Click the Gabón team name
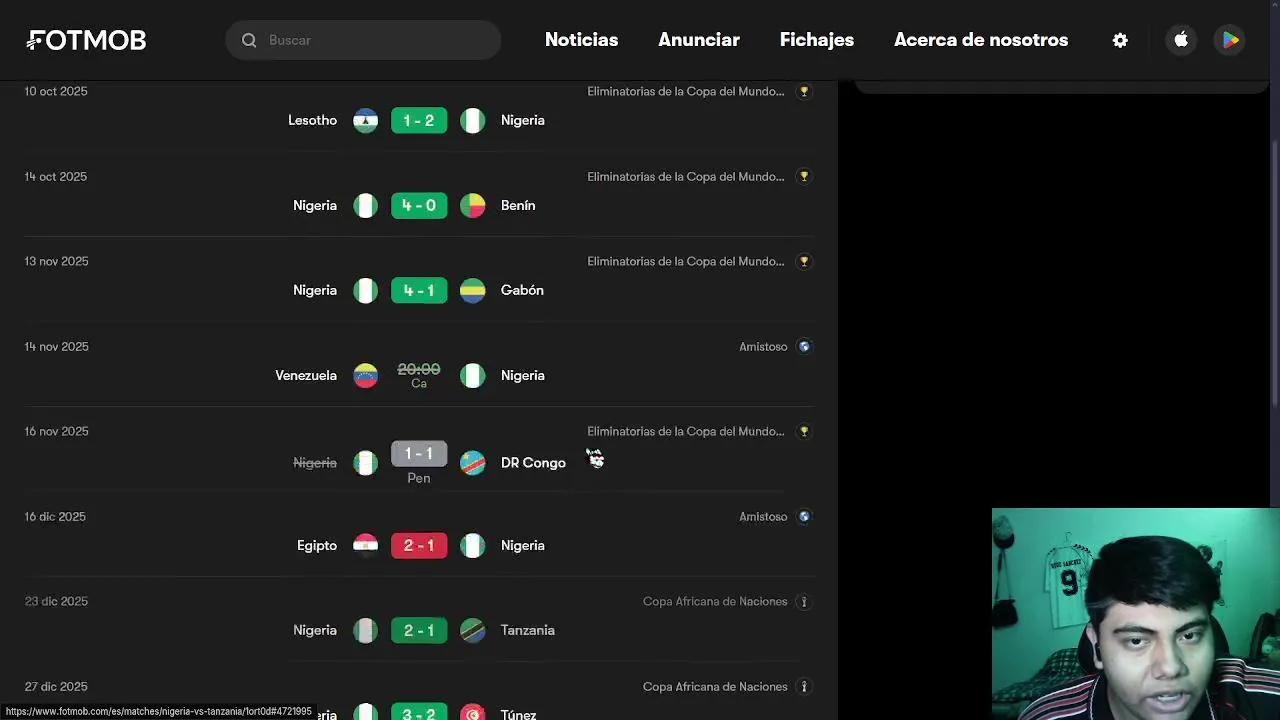1280x720 pixels. pyautogui.click(x=522, y=290)
